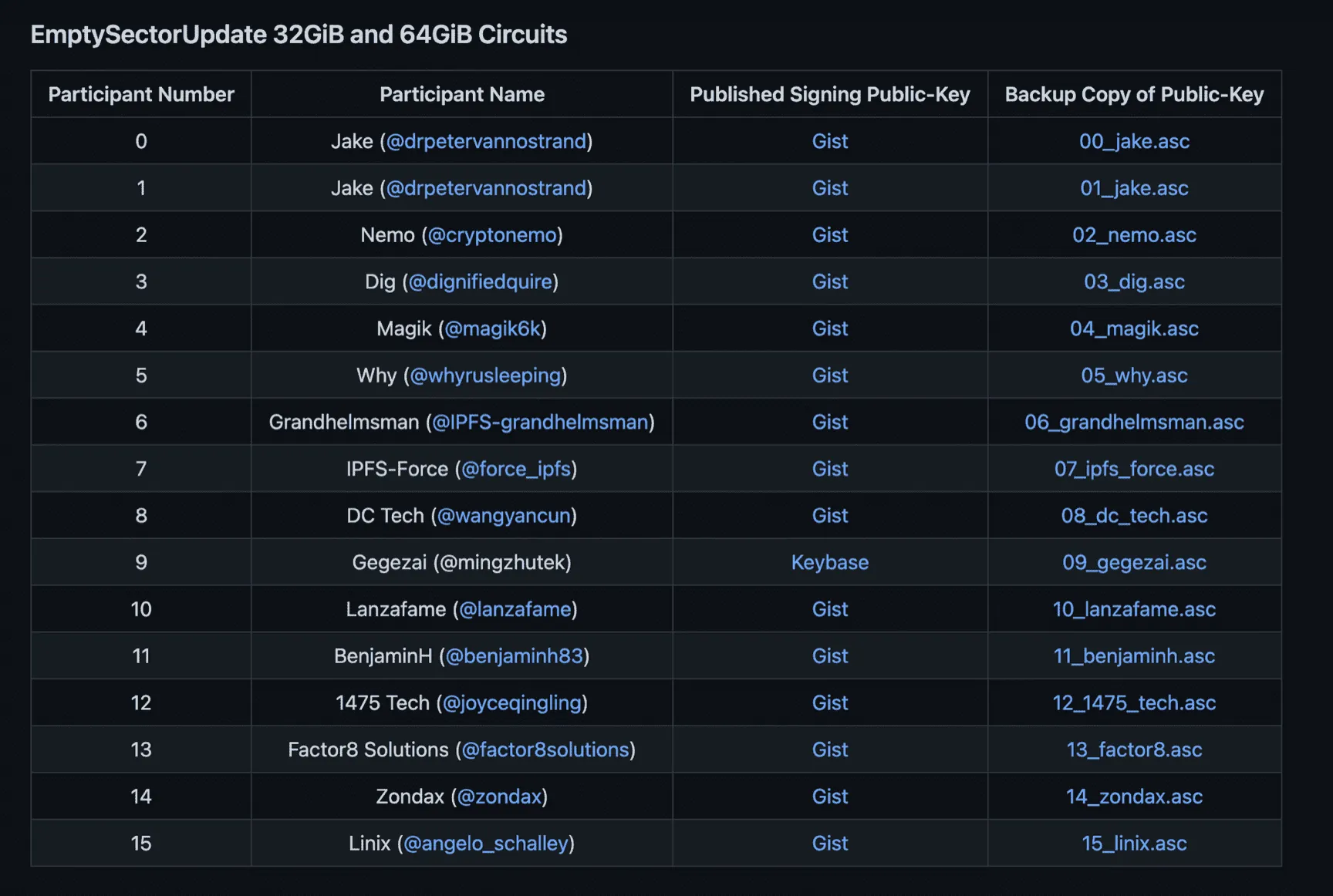1333x896 pixels.
Task: Click the Participant Name column header
Action: click(x=461, y=95)
